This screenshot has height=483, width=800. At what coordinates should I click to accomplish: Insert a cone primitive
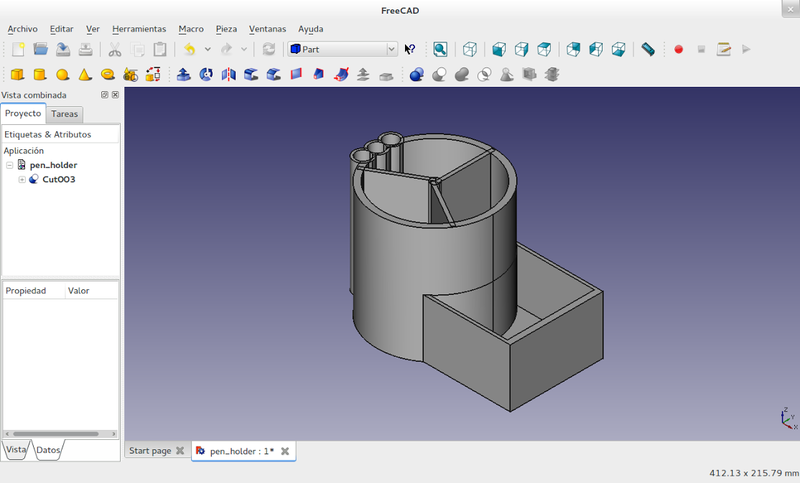coord(85,74)
